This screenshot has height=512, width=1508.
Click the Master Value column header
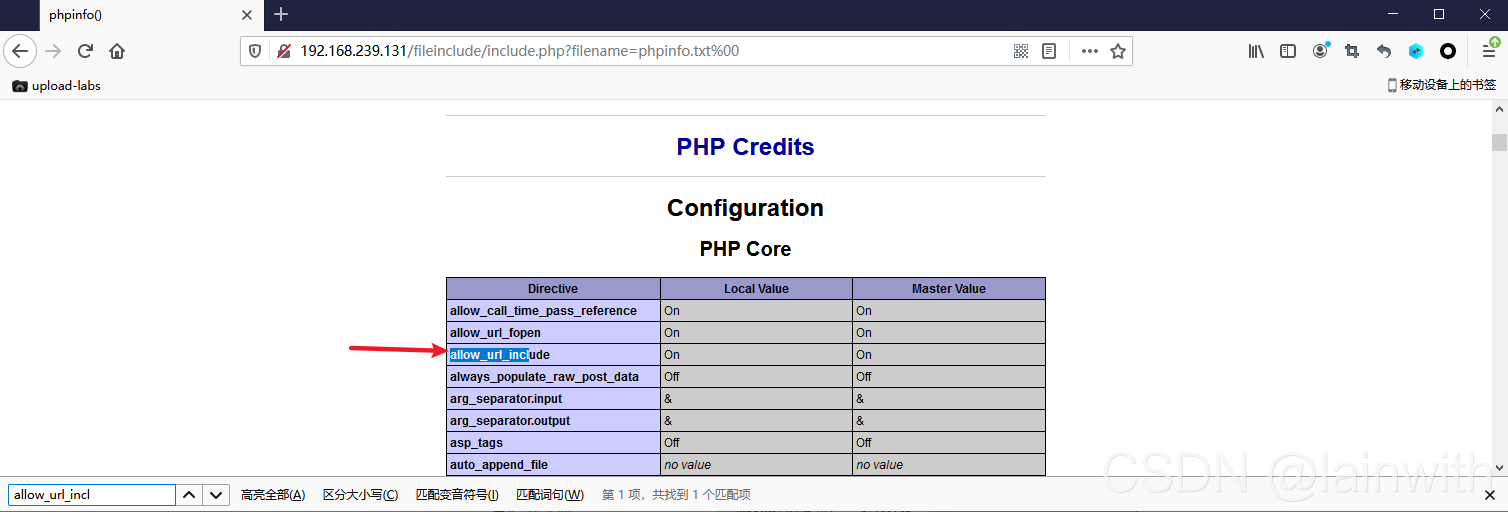click(x=948, y=289)
